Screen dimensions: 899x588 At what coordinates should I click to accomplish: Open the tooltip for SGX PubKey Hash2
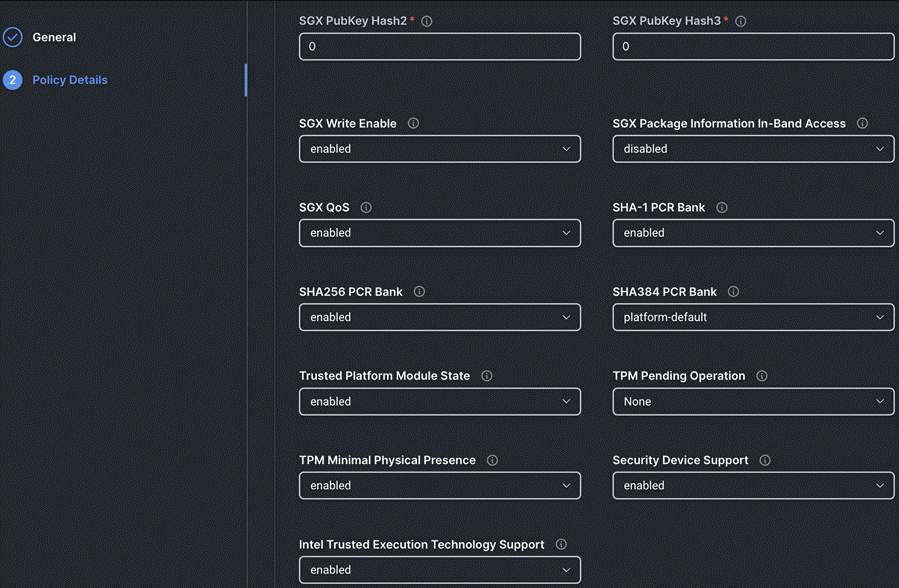coord(426,20)
